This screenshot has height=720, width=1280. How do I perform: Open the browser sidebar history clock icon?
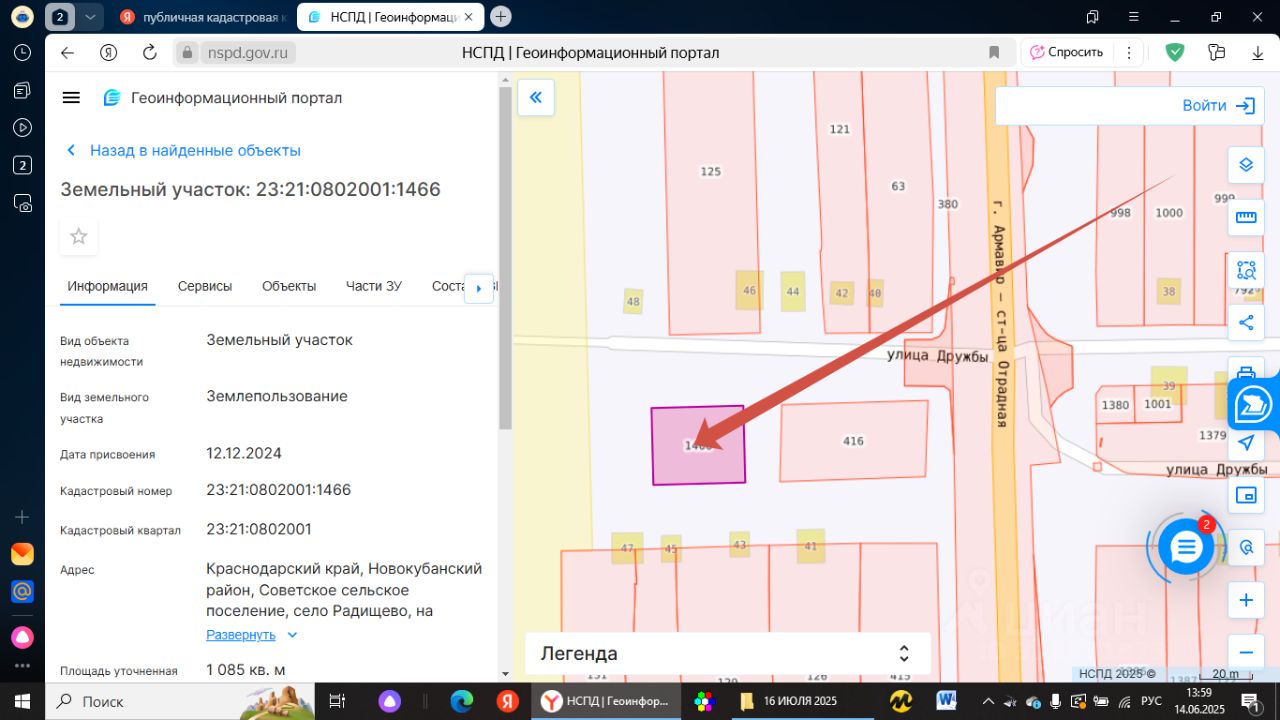tap(22, 53)
